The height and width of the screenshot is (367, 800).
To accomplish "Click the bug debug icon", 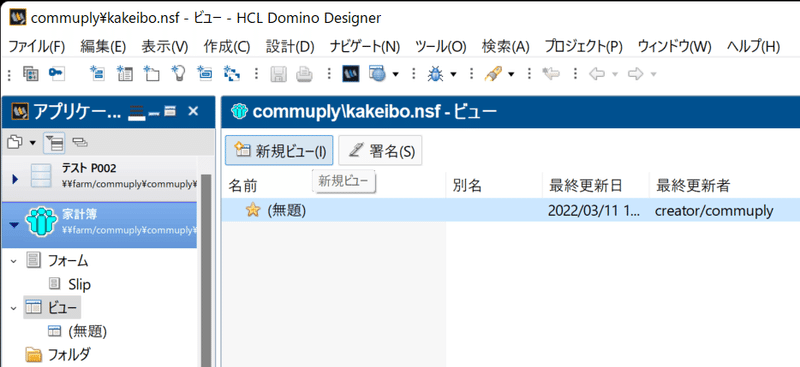I will click(x=436, y=75).
